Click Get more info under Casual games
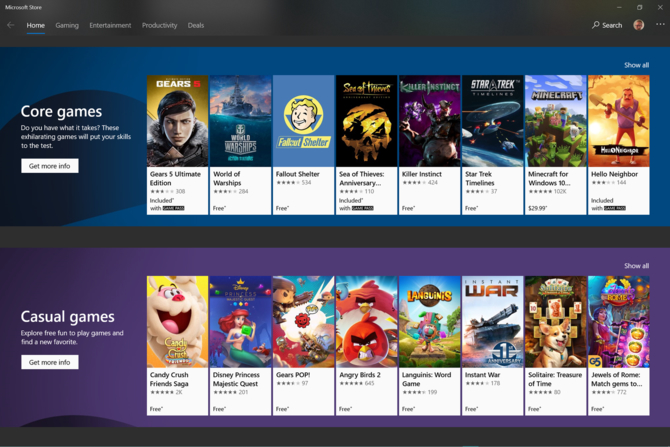This screenshot has width=670, height=447. click(x=50, y=362)
